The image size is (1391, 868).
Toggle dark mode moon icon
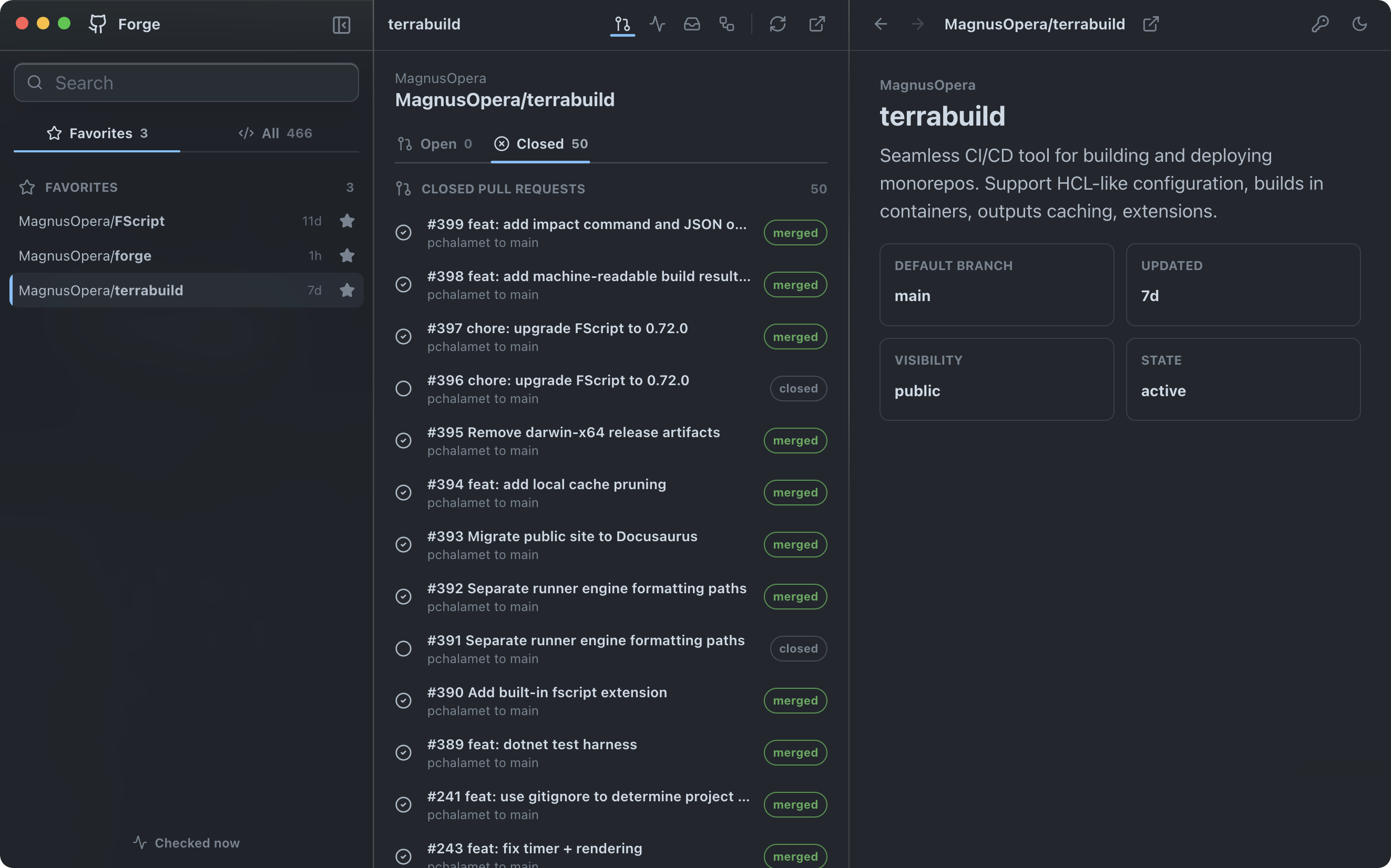click(1359, 24)
